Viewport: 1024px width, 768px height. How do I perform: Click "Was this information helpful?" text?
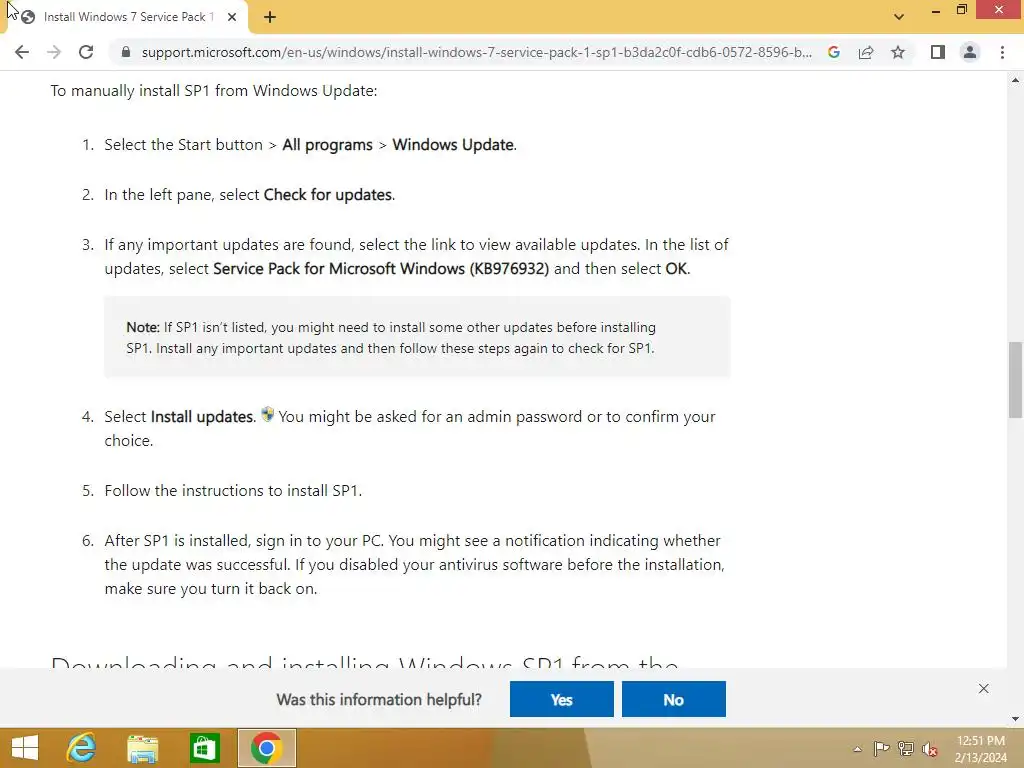click(x=379, y=699)
